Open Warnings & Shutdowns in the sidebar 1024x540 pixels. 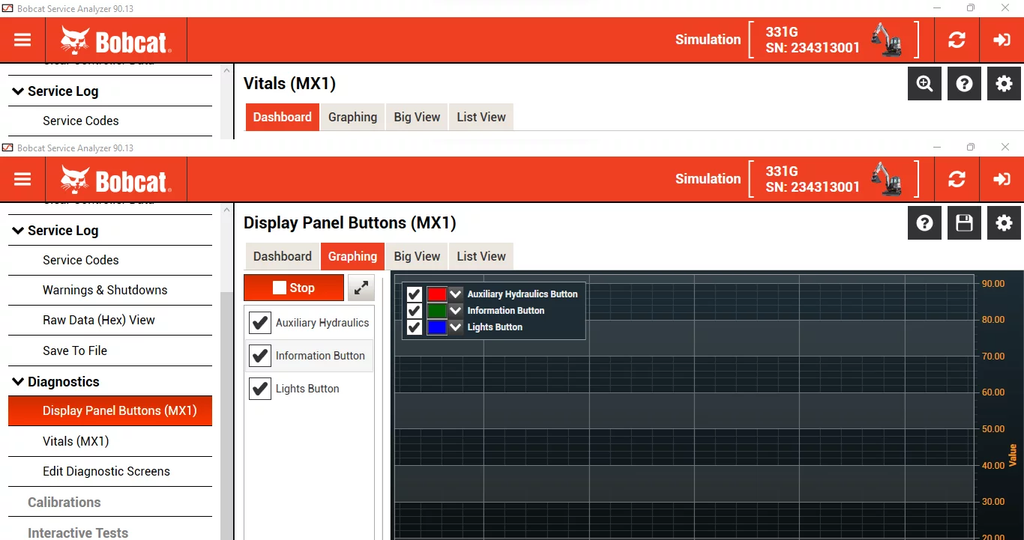pos(105,290)
